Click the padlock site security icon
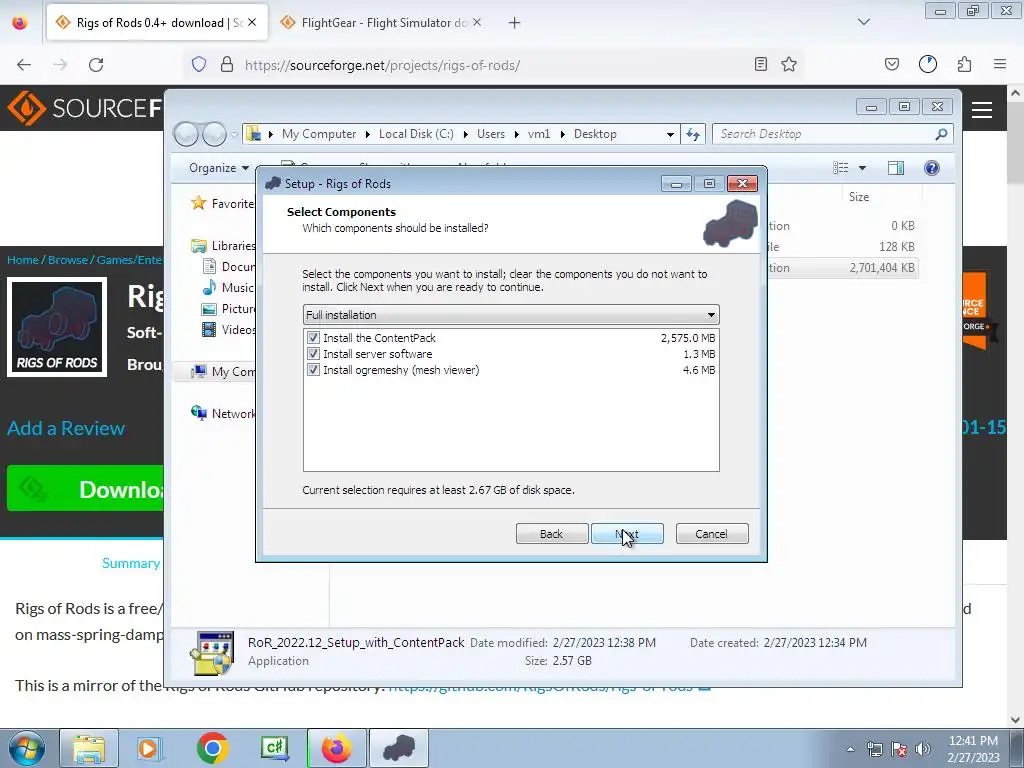Image resolution: width=1024 pixels, height=768 pixels. pyautogui.click(x=227, y=64)
